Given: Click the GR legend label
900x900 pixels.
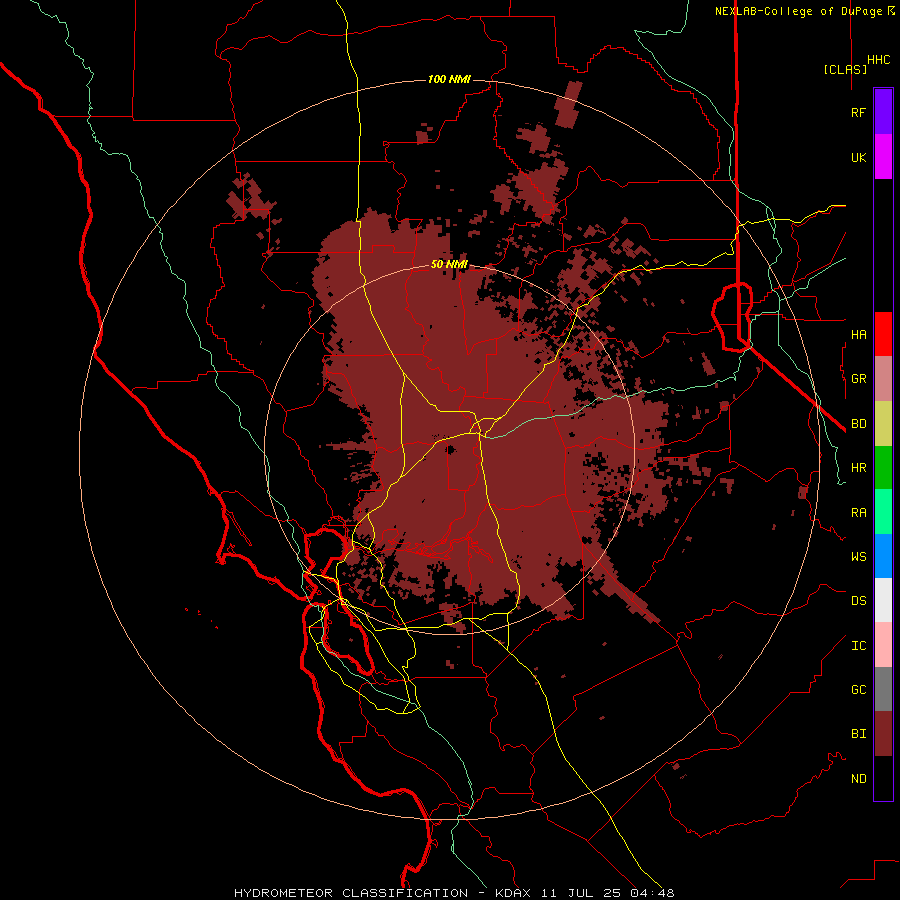Looking at the screenshot, I should pos(858,379).
